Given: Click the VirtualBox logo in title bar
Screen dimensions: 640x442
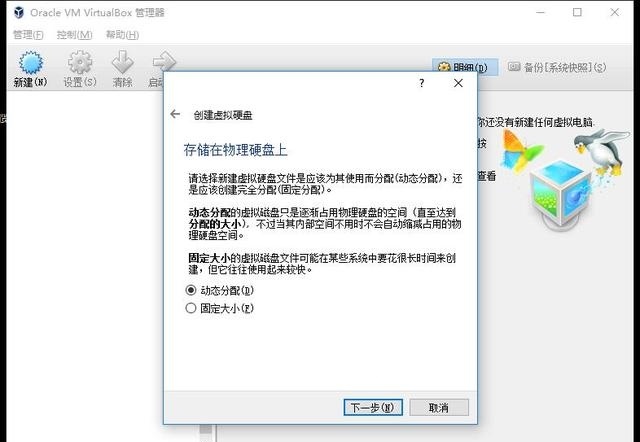Looking at the screenshot, I should [19, 12].
